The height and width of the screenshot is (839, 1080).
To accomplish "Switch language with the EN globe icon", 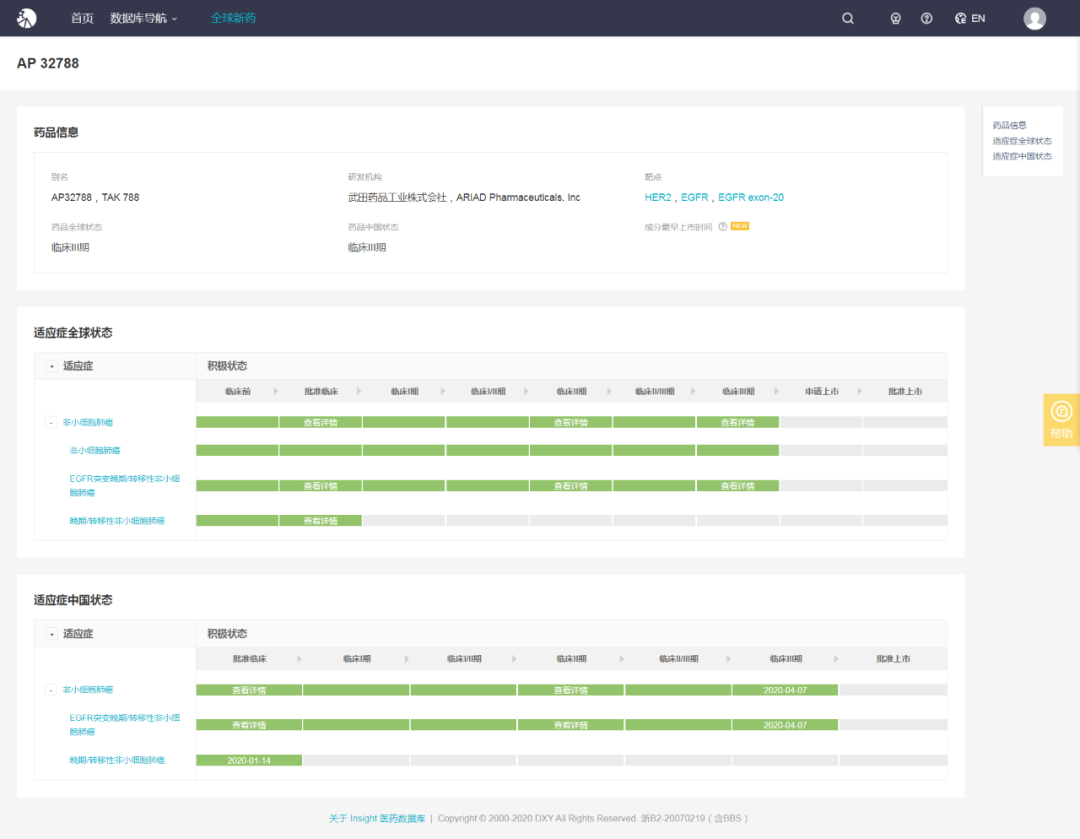I will (970, 19).
